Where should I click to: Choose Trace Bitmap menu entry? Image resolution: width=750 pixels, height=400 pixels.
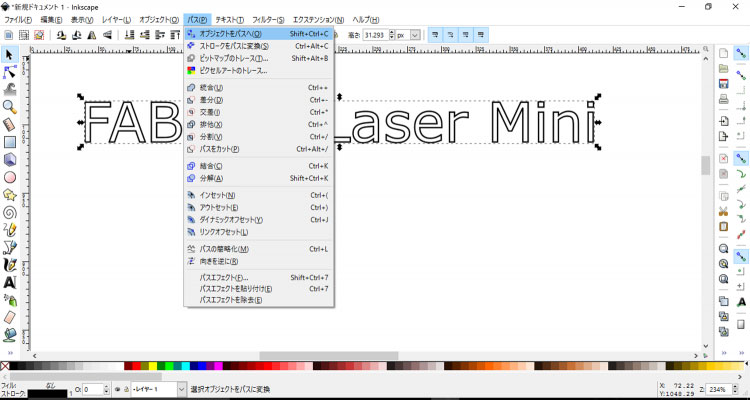[258, 58]
